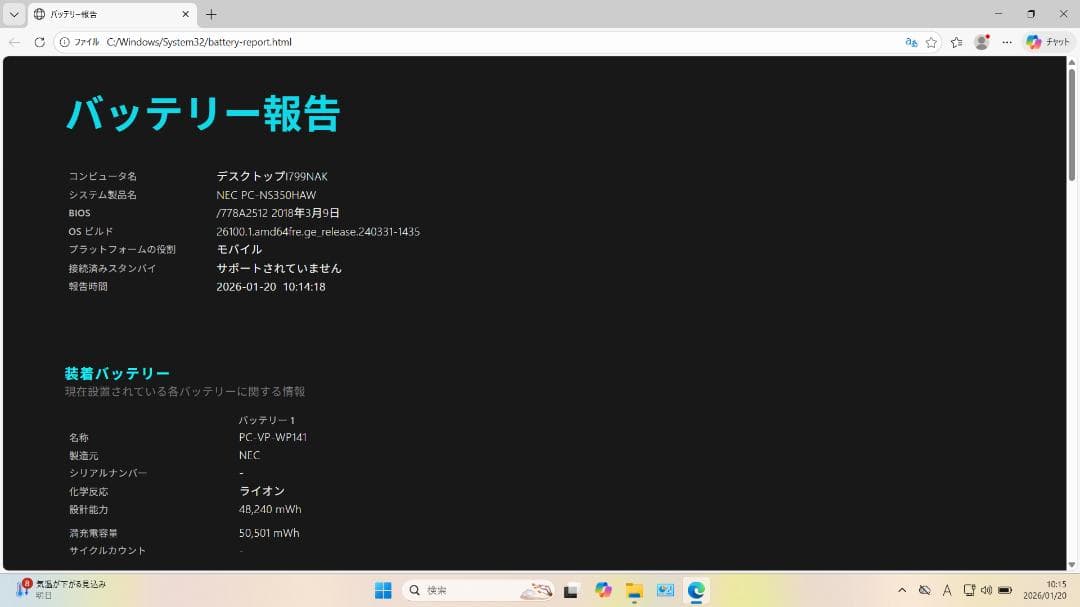Launch Copilot from the taskbar
Viewport: 1080px width, 607px height.
602,590
